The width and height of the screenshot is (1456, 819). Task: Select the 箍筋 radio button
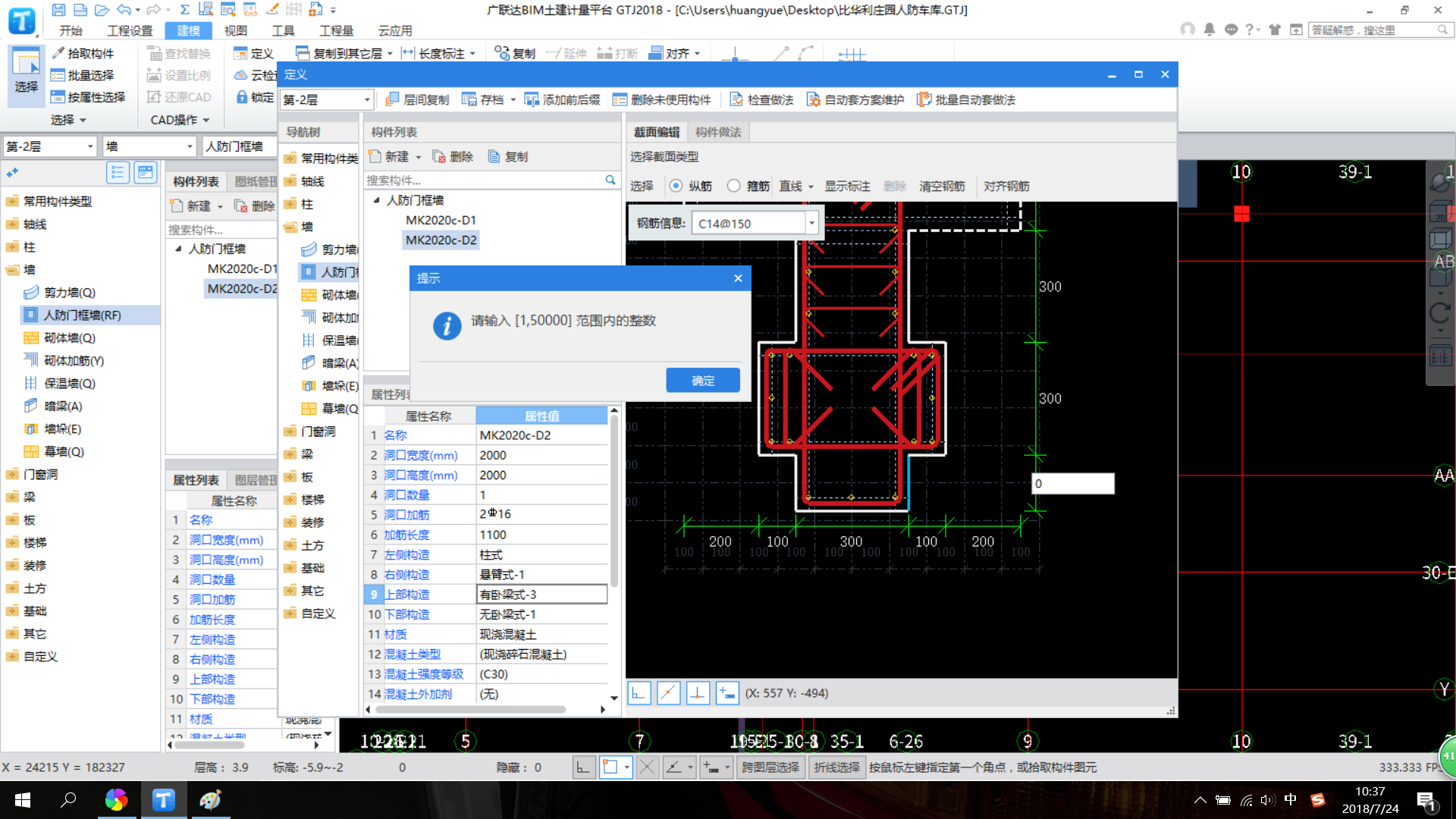pos(733,187)
